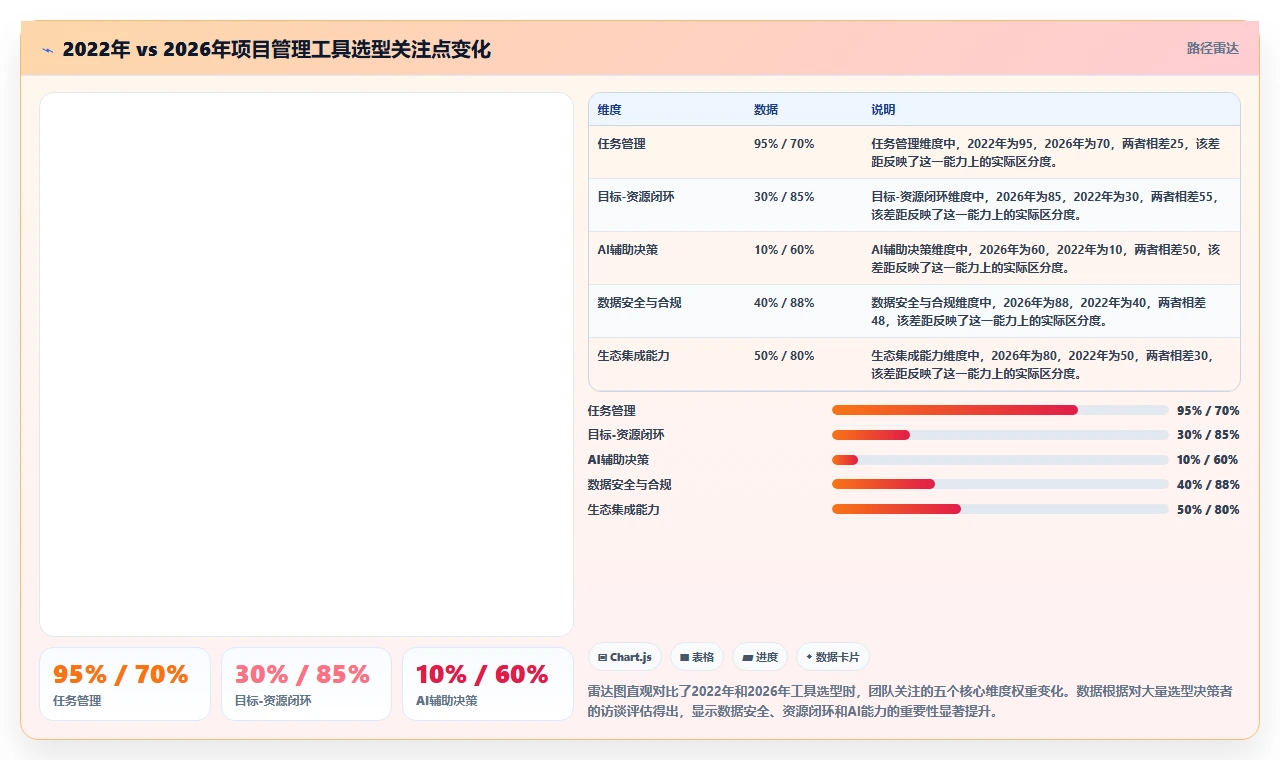The width and height of the screenshot is (1280, 760).
Task: Select the AI辅助决策 table row name
Action: pyautogui.click(x=628, y=250)
